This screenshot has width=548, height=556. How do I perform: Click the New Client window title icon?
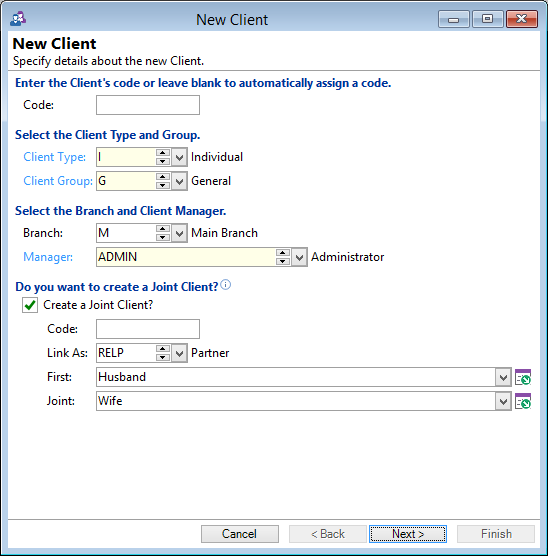tap(18, 19)
